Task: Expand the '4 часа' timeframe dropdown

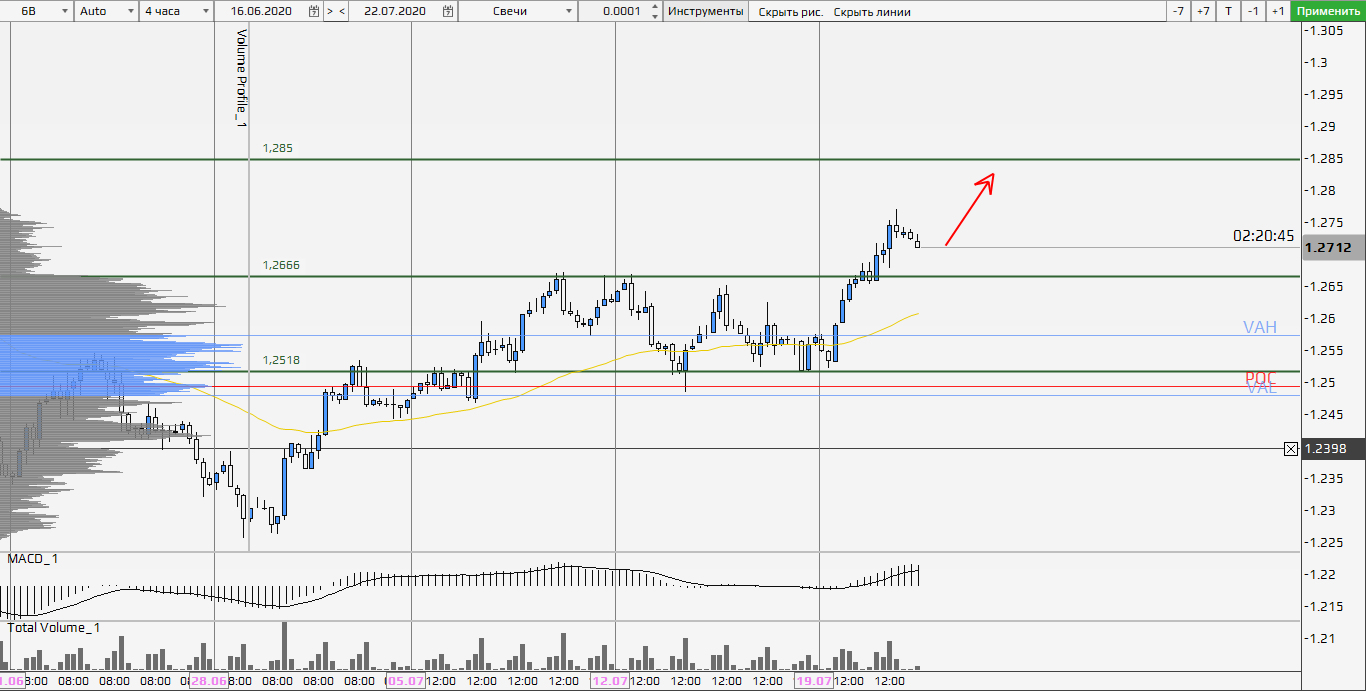Action: click(175, 11)
